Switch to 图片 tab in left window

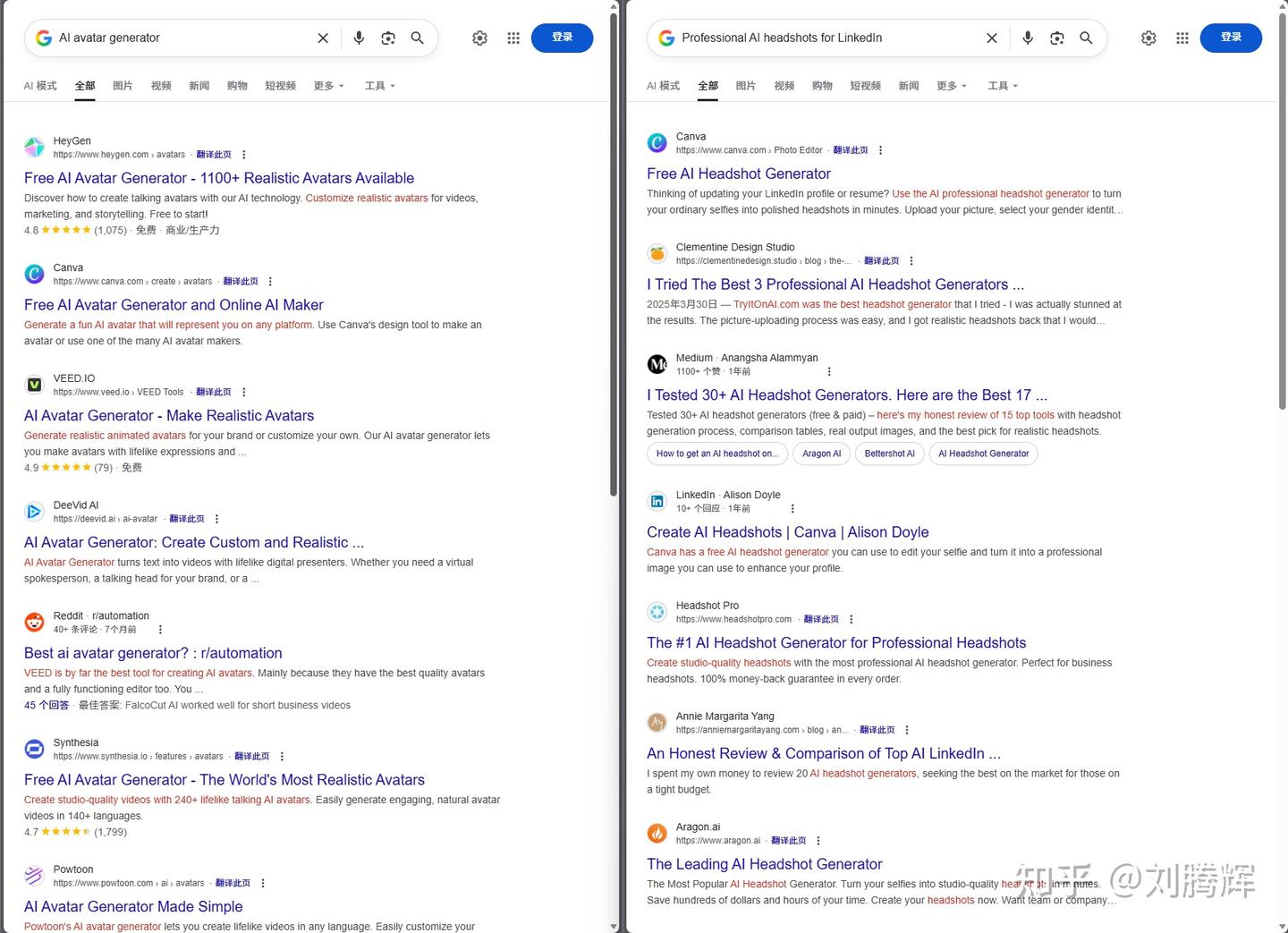pos(123,86)
